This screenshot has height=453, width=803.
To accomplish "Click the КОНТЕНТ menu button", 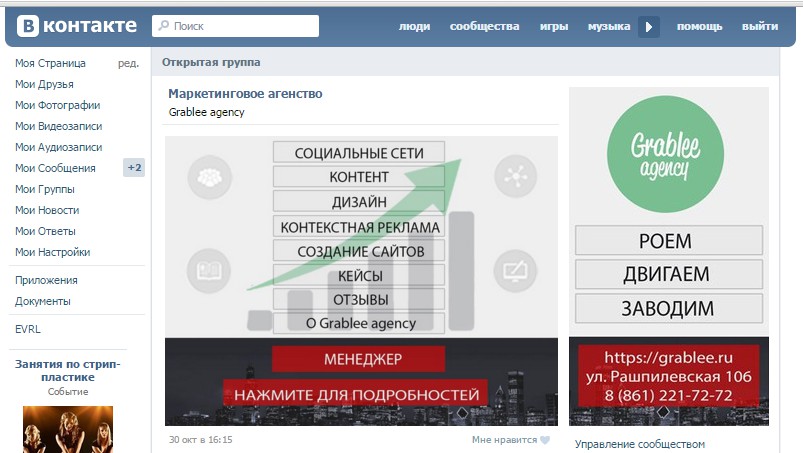I will [x=359, y=177].
